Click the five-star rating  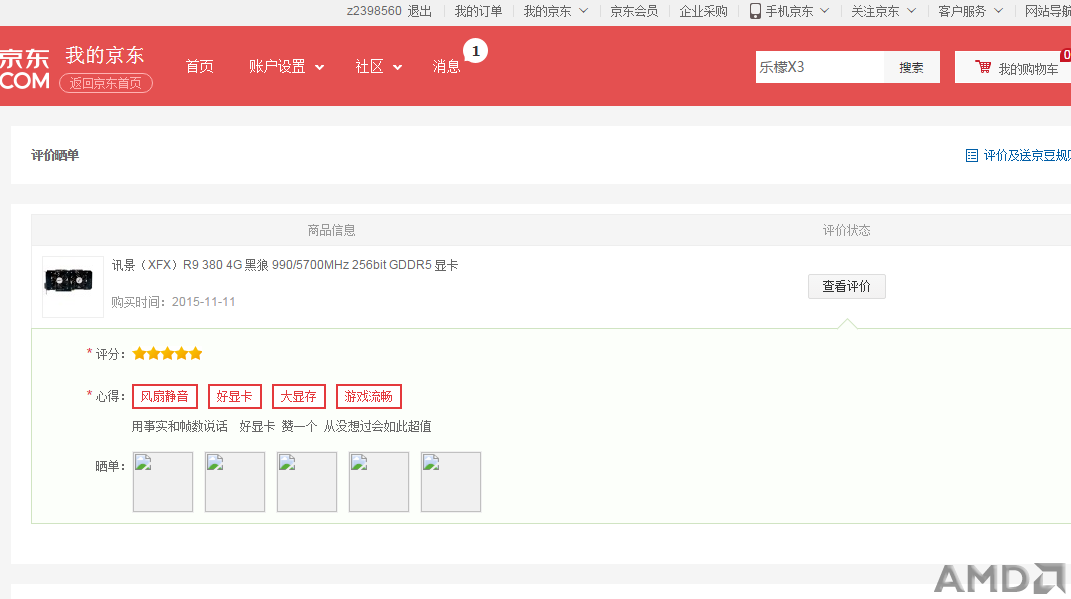tap(167, 354)
